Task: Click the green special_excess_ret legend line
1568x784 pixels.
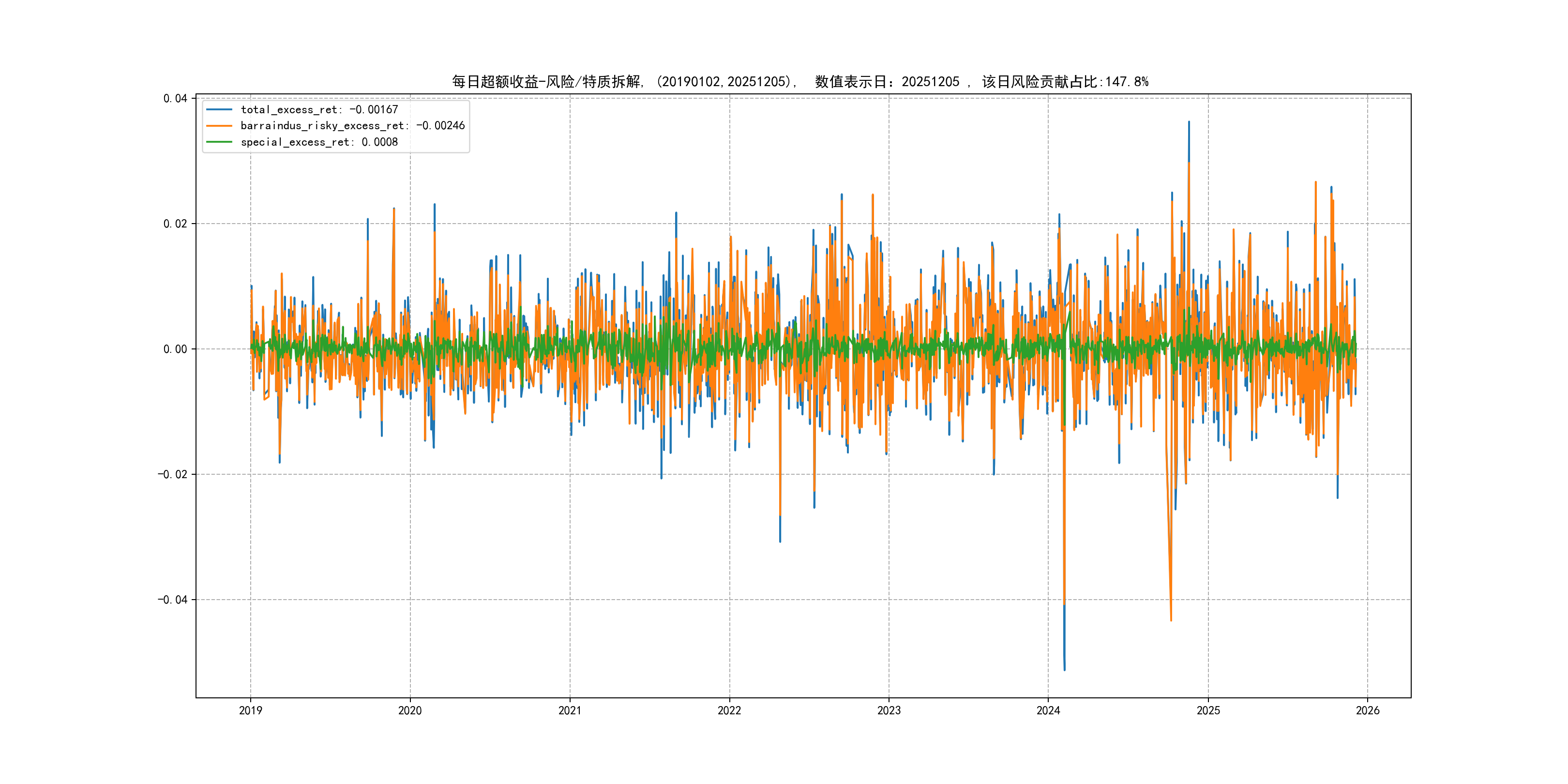Action: click(x=219, y=142)
